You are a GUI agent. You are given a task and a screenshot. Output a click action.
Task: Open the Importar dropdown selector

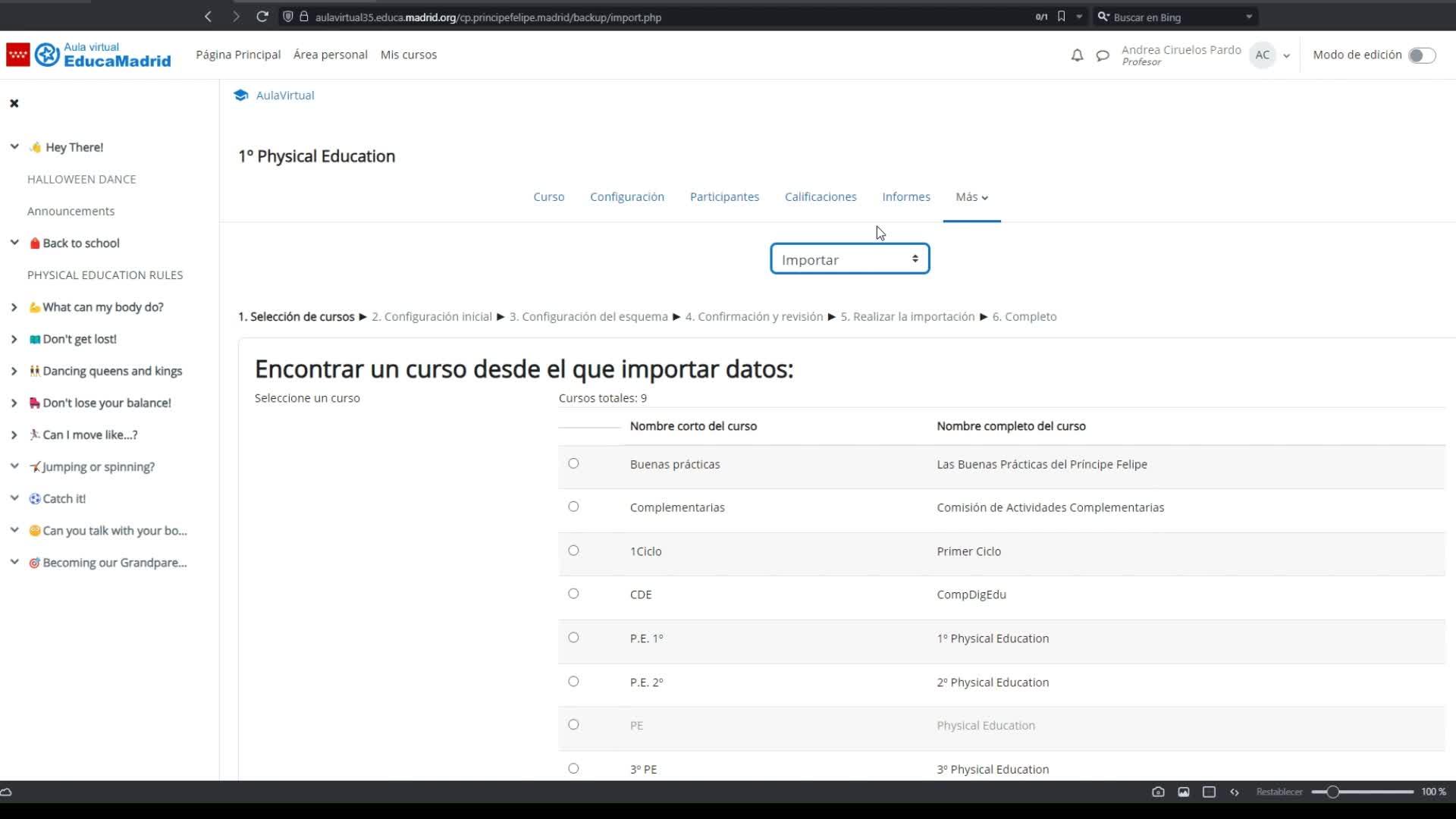pyautogui.click(x=849, y=259)
